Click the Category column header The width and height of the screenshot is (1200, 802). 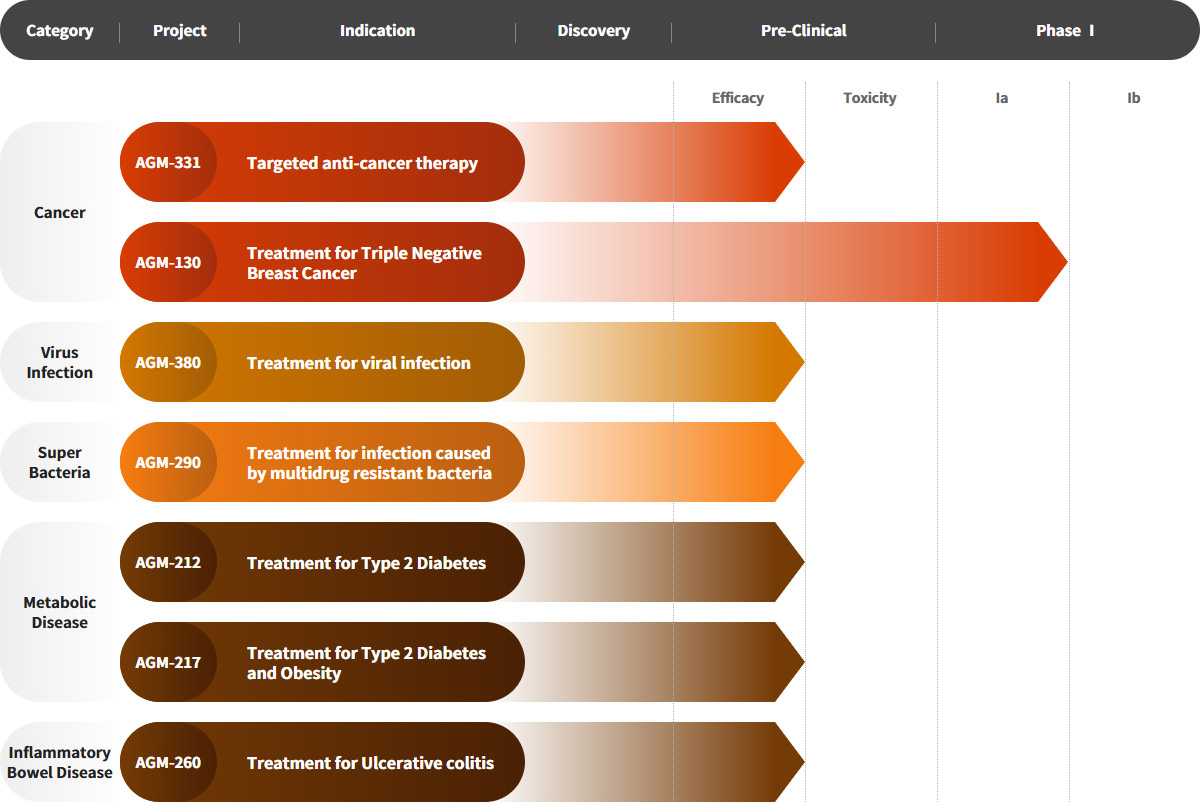point(60,31)
